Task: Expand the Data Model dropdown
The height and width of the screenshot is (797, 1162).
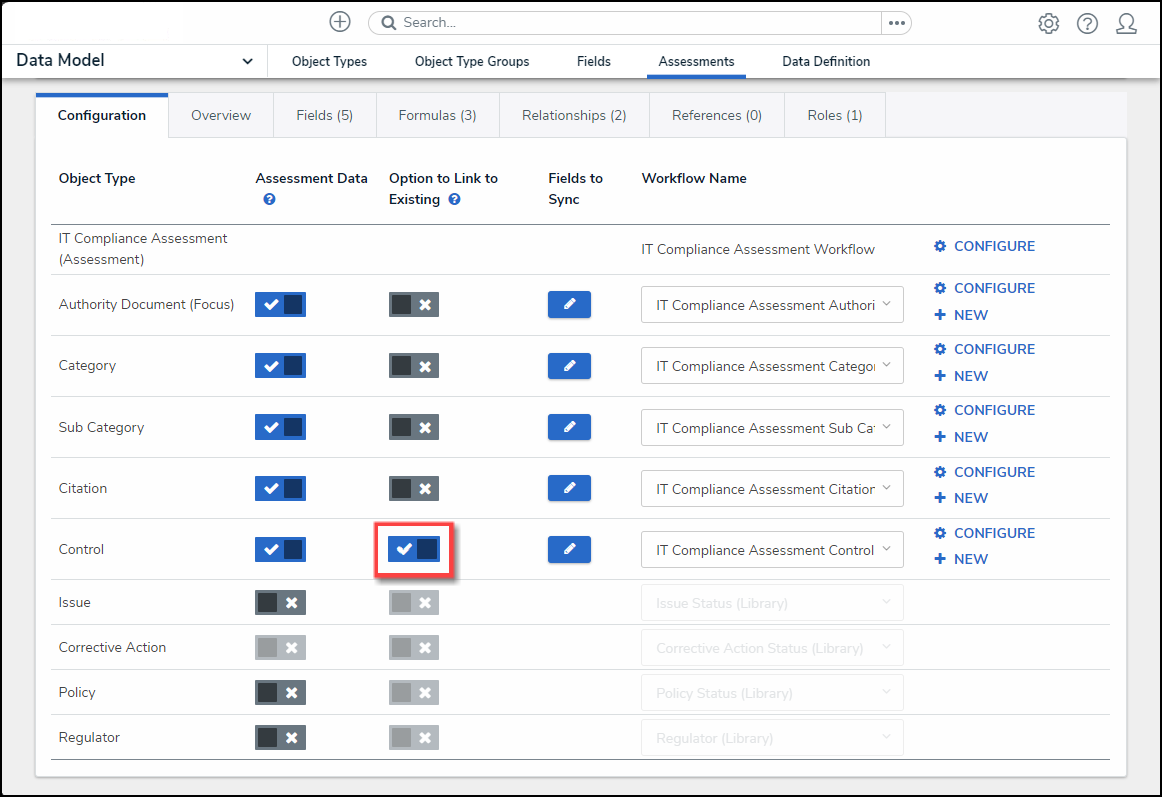Action: 247,62
